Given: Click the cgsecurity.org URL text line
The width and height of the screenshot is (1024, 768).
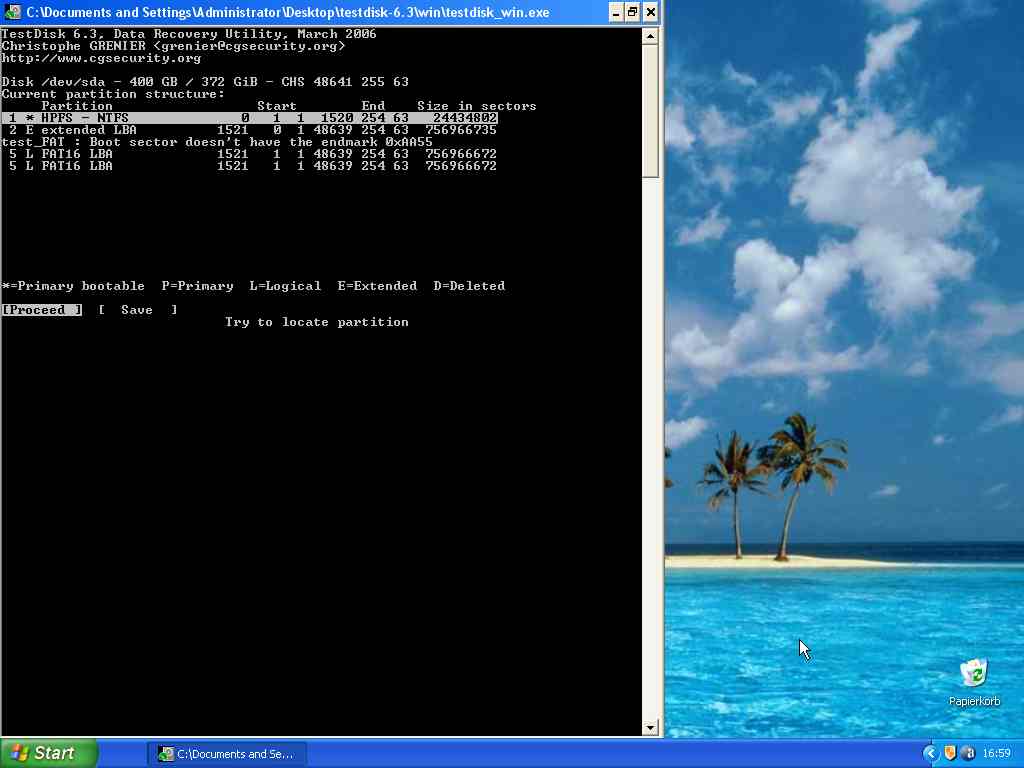Looking at the screenshot, I should (101, 58).
